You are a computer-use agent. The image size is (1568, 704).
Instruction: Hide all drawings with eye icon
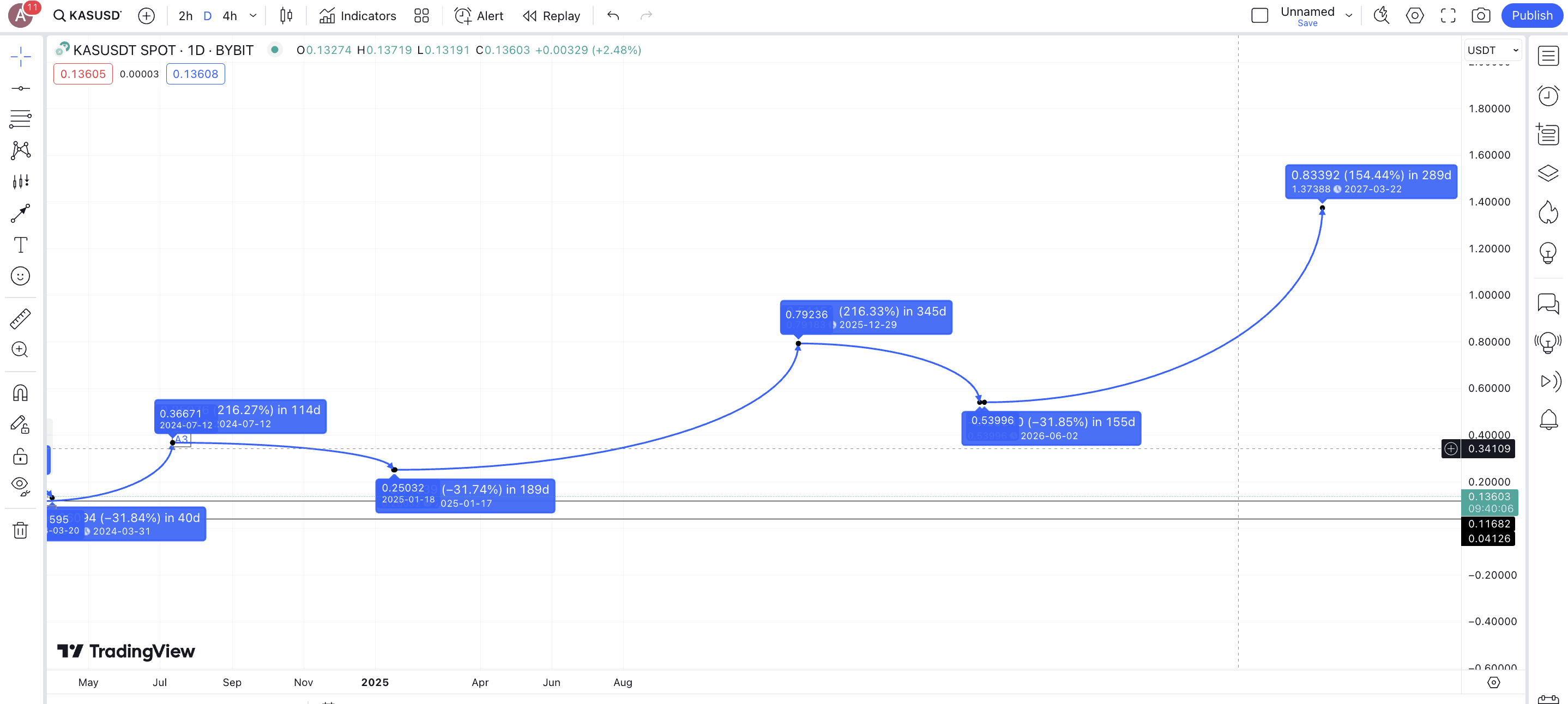point(20,485)
